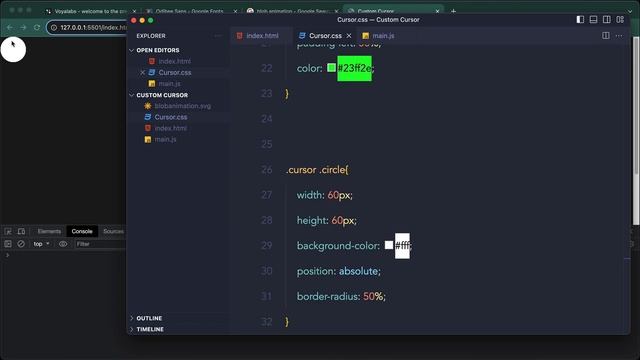Open index.html in Custom Cursor folder
Image resolution: width=640 pixels, height=360 pixels.
pyautogui.click(x=171, y=128)
